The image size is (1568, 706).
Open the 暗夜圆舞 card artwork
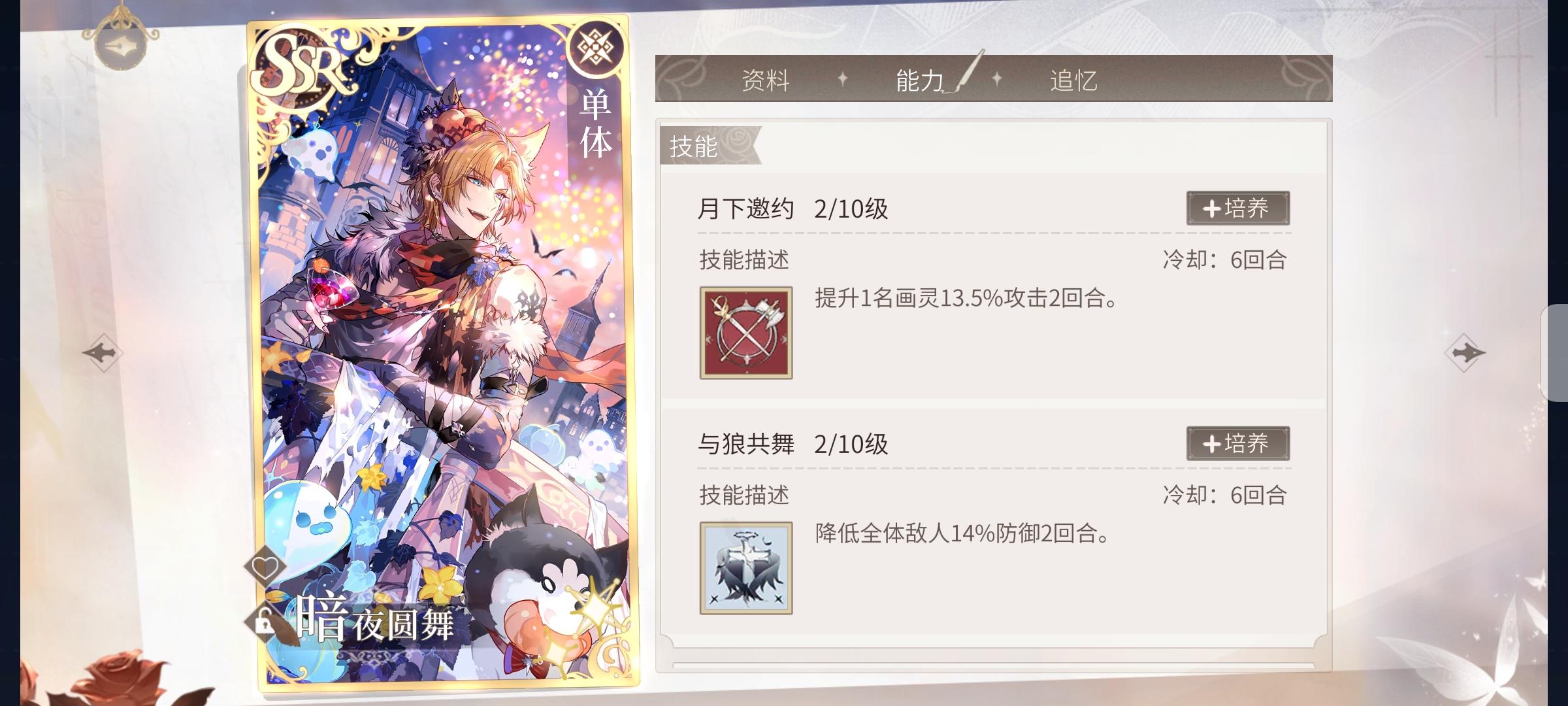point(443,353)
